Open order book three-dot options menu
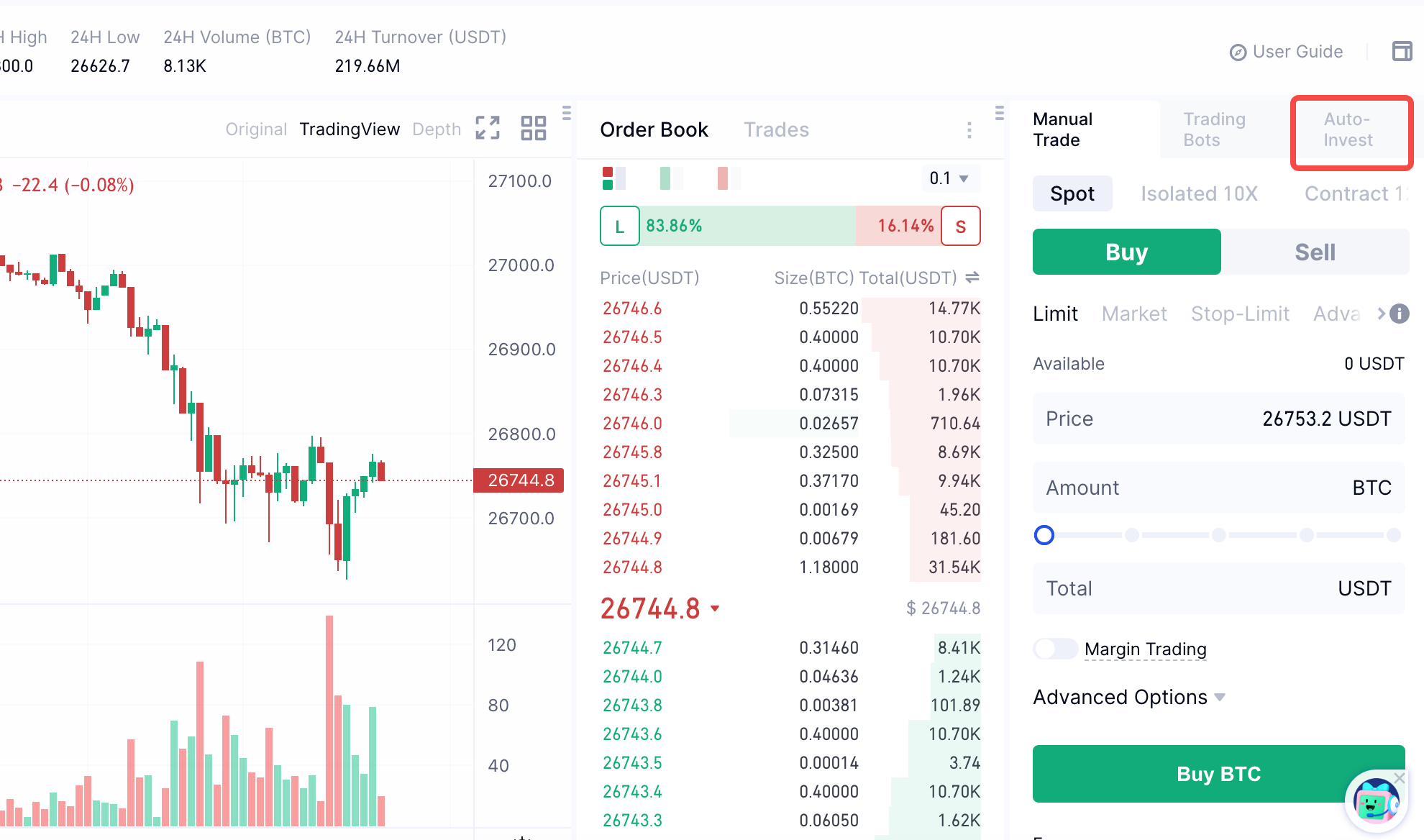The width and height of the screenshot is (1424, 840). pos(969,130)
